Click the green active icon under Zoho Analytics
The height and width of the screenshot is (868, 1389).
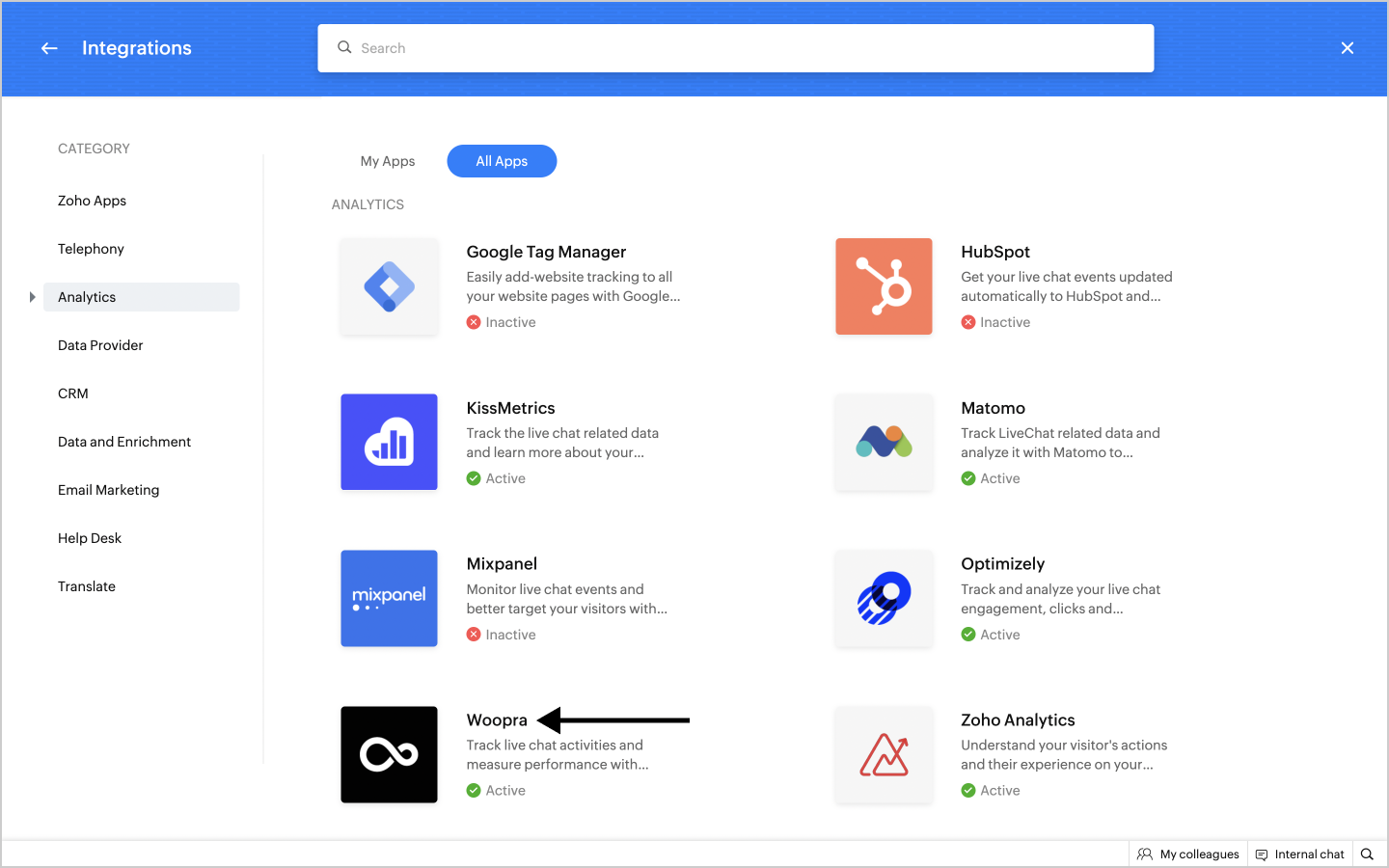[x=968, y=791]
